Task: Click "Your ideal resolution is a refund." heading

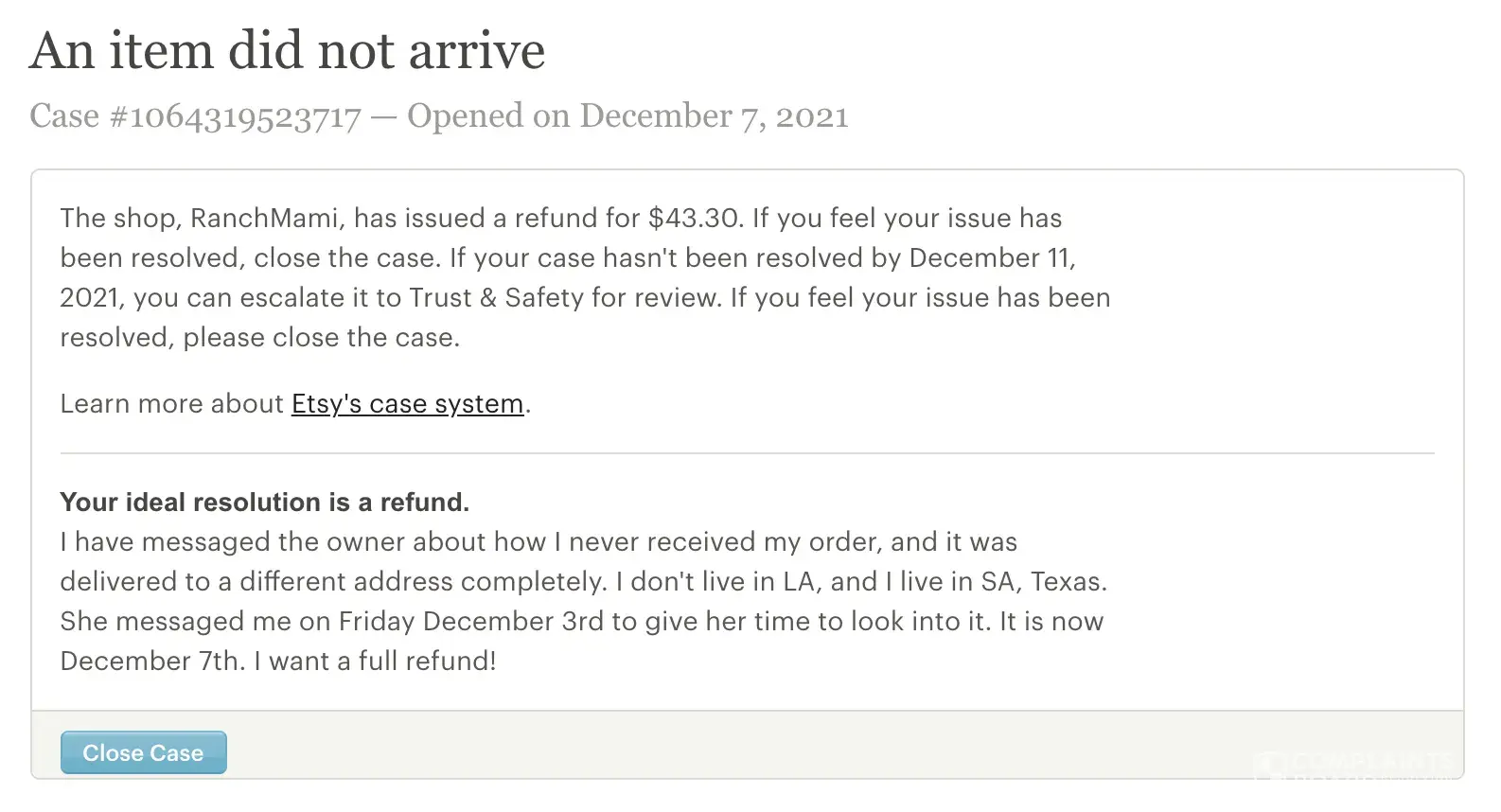Action: coord(264,503)
